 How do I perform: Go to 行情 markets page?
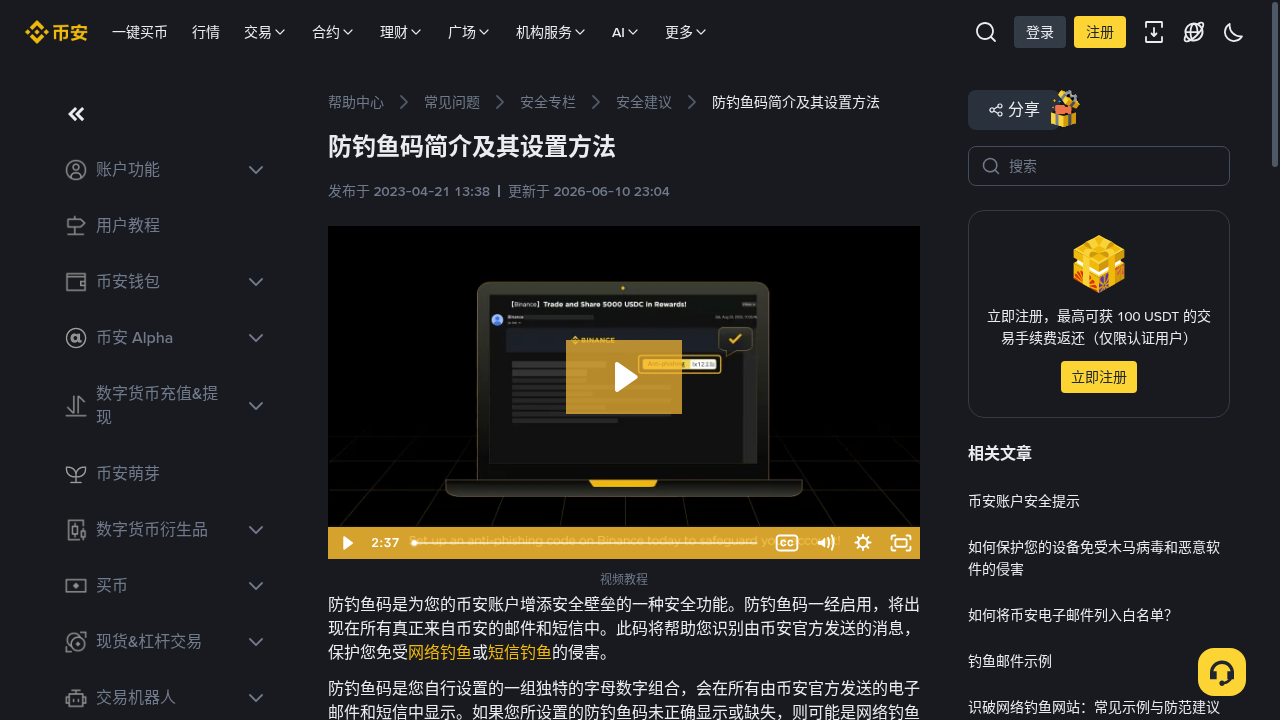click(206, 32)
